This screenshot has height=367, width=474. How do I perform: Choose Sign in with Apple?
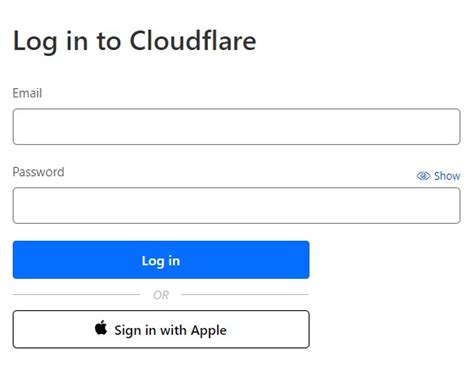(161, 329)
